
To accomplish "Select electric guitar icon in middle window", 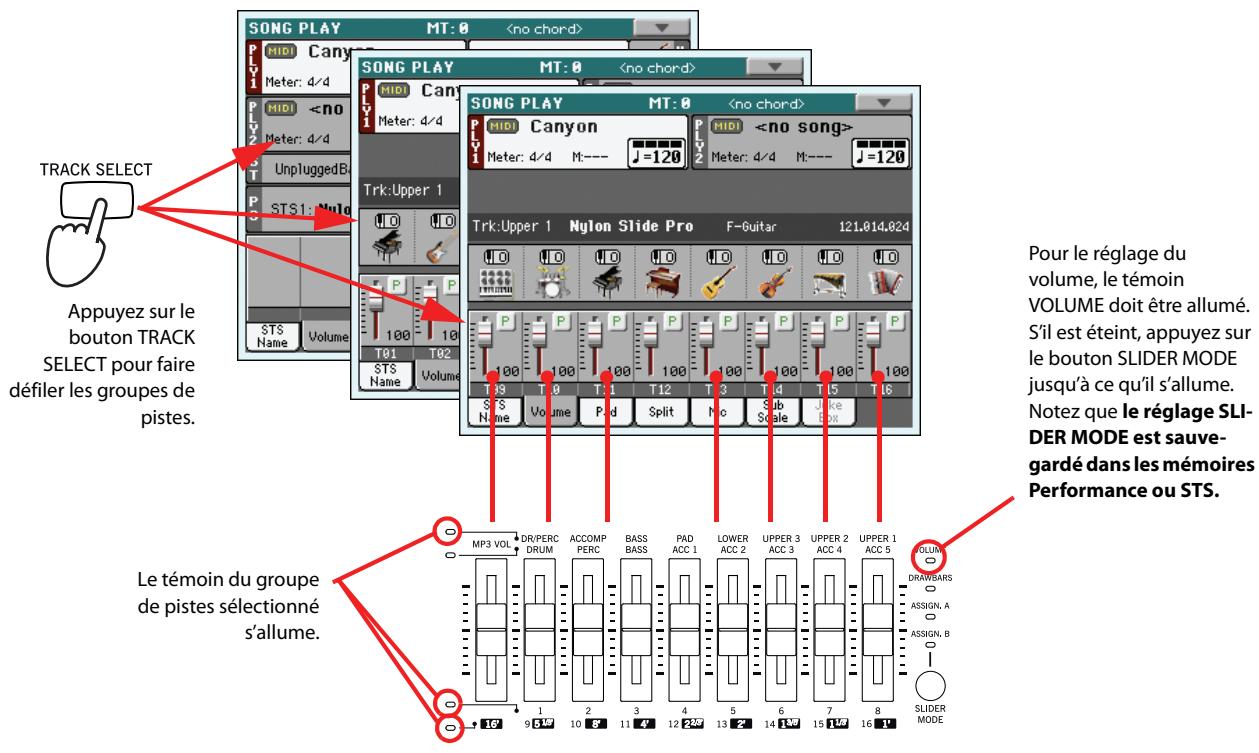I will tap(440, 249).
